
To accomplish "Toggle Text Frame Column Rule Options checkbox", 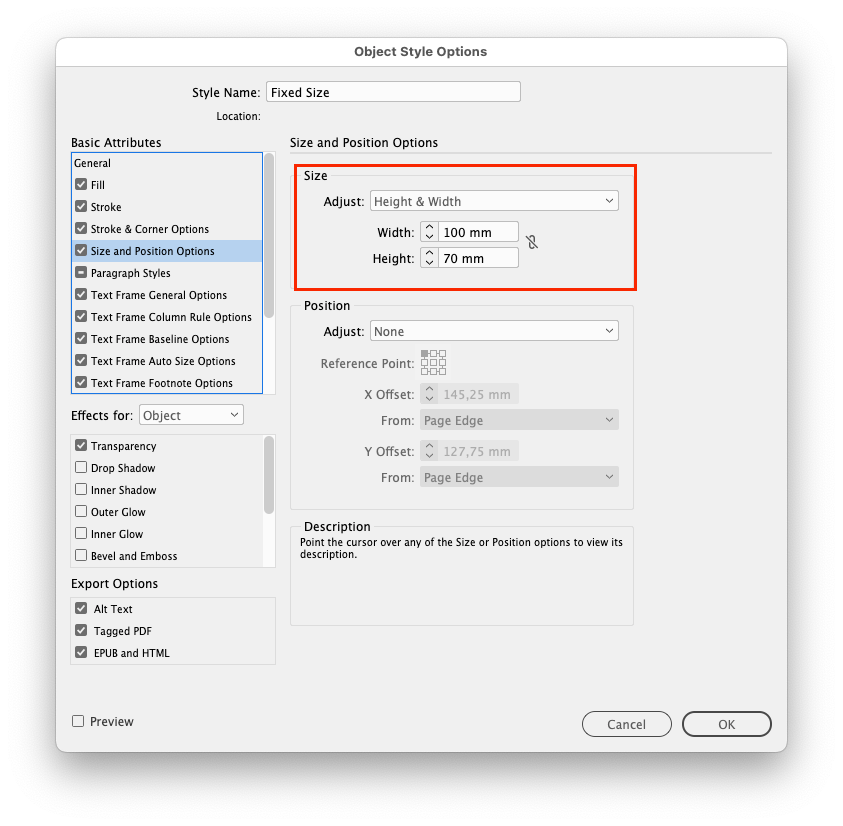I will pos(81,317).
